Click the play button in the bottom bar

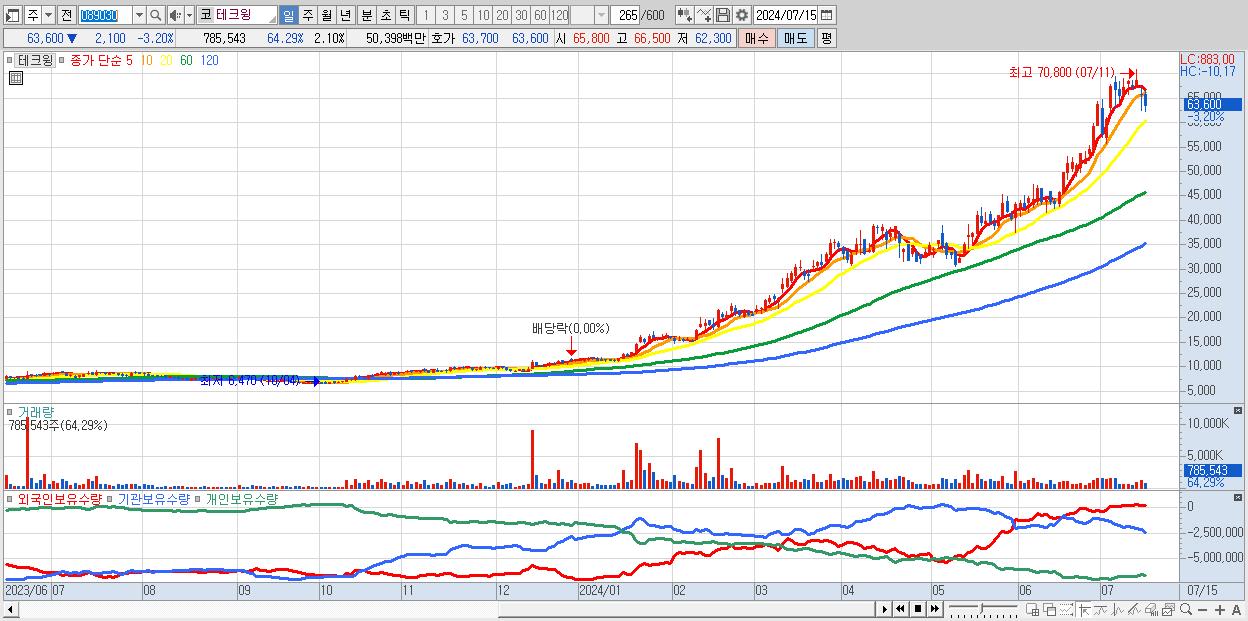pos(884,609)
